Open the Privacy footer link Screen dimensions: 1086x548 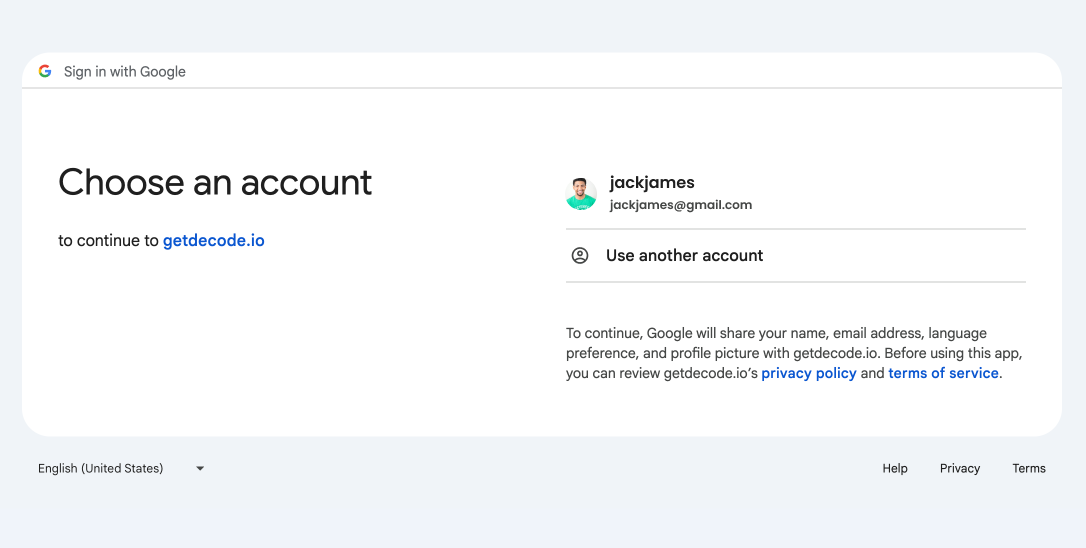960,468
